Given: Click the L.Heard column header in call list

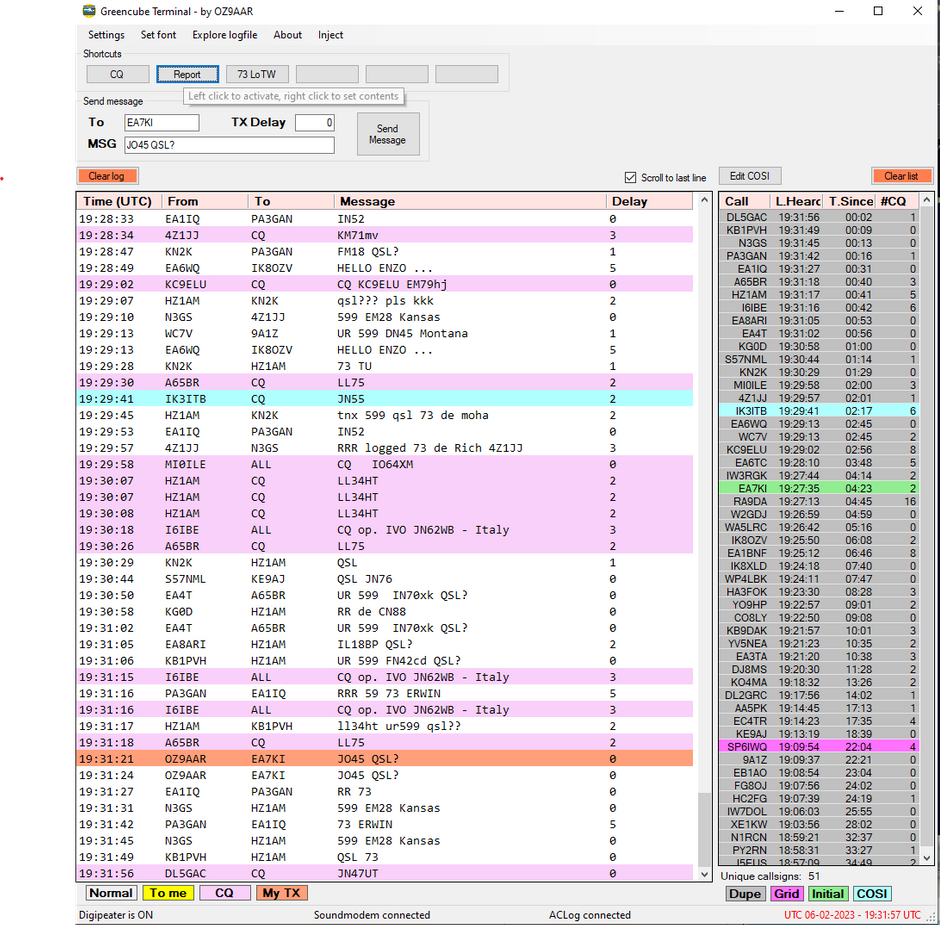Looking at the screenshot, I should (x=798, y=201).
